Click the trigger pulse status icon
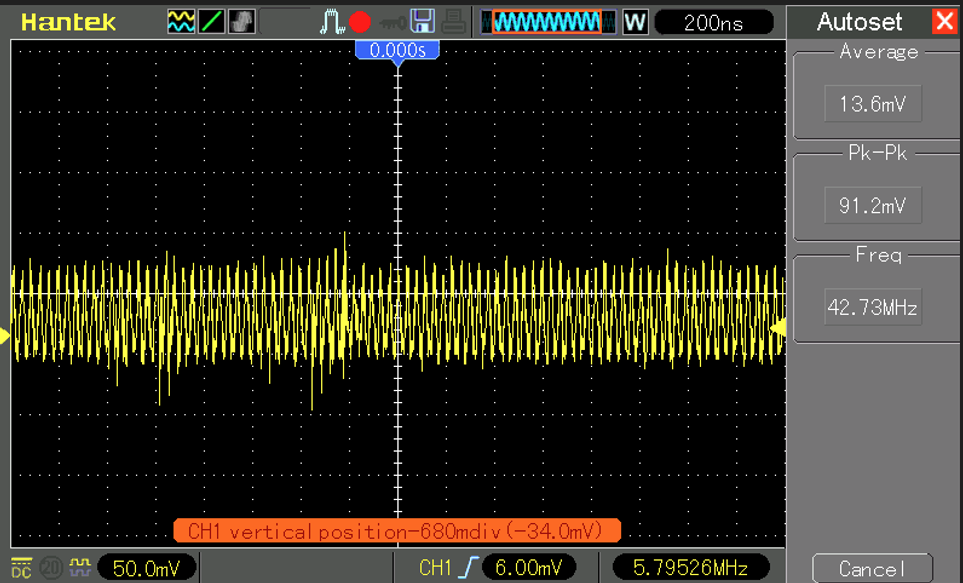This screenshot has width=963, height=583. point(332,21)
